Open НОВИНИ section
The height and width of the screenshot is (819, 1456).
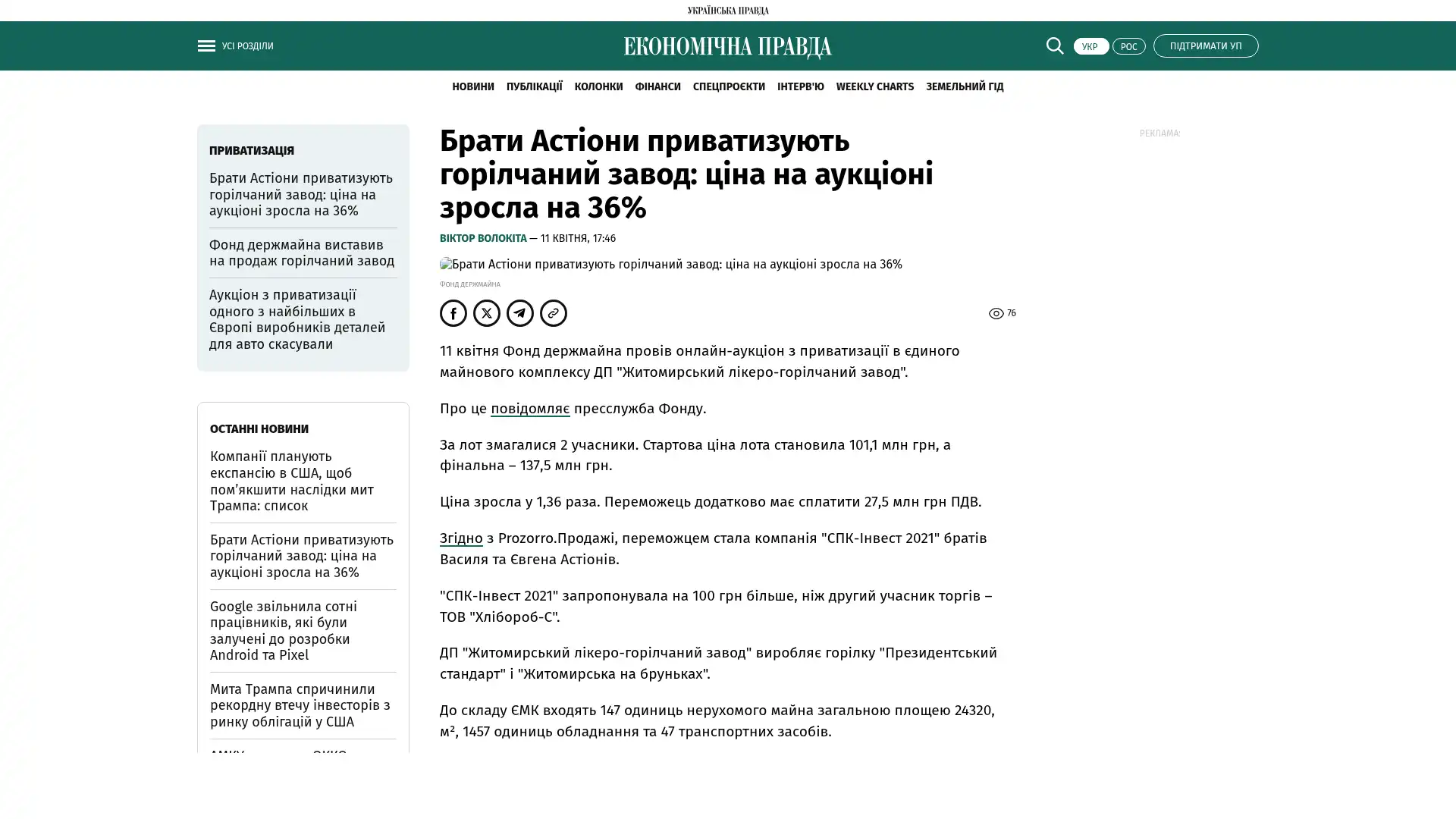pos(473,86)
